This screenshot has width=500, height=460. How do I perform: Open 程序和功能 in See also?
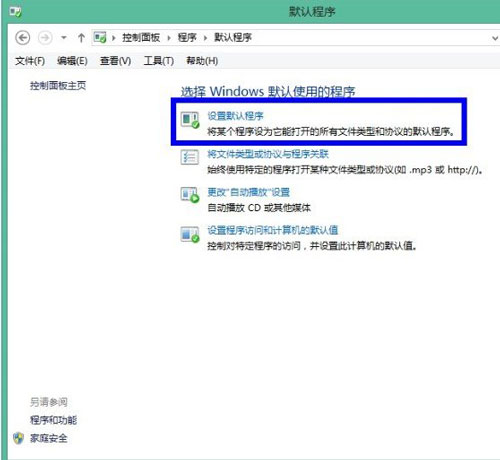(53, 420)
